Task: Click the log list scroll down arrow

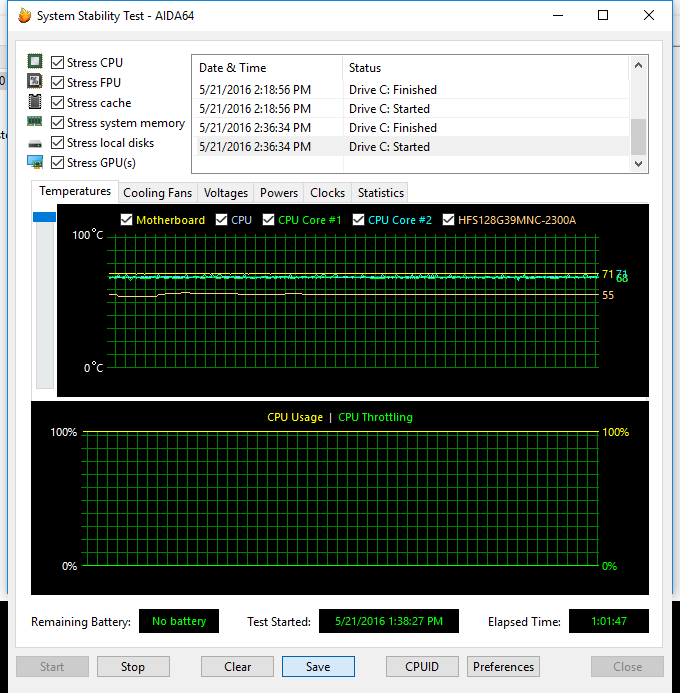Action: point(638,164)
